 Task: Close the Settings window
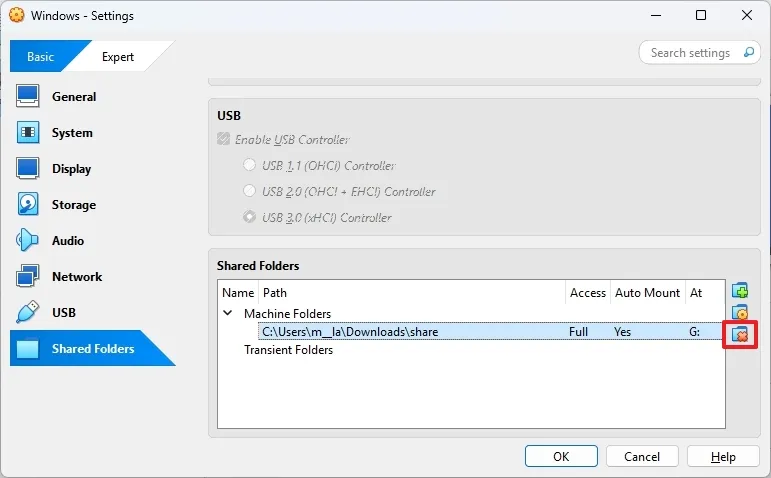point(746,15)
